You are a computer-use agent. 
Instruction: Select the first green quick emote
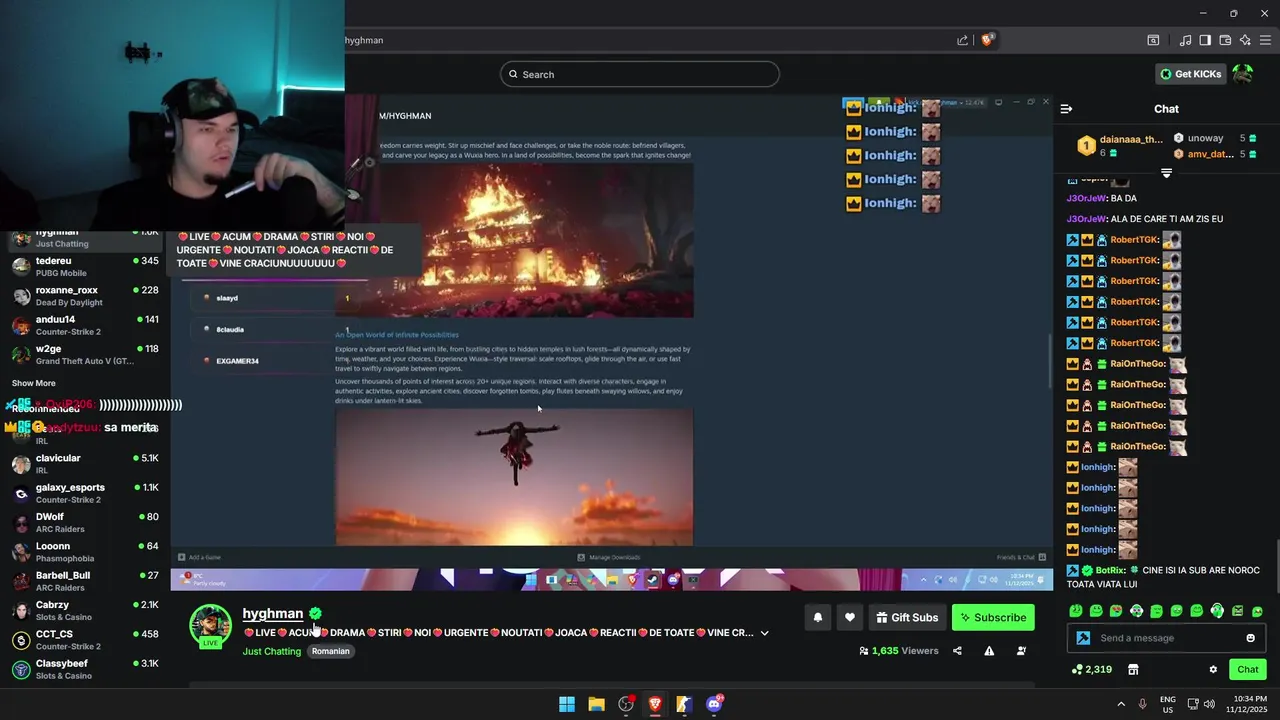point(1076,611)
